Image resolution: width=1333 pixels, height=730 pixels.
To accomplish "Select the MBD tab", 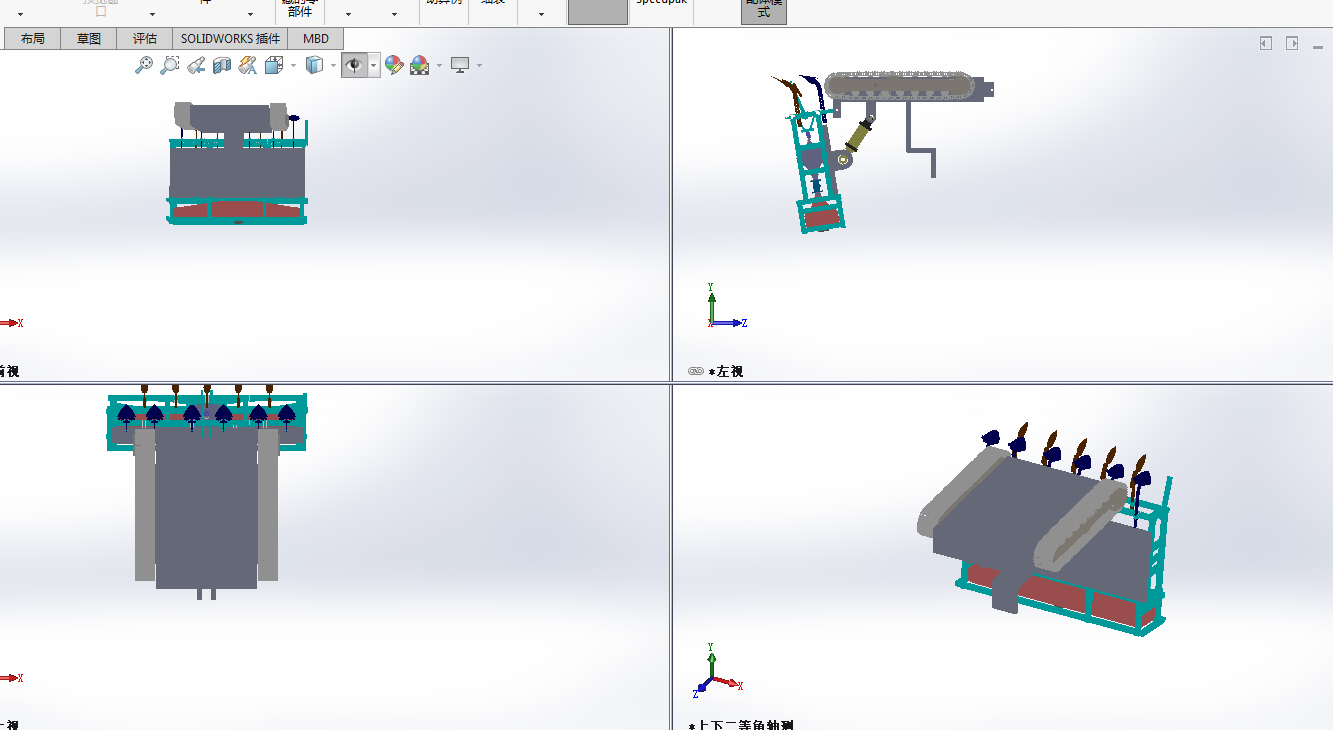I will [316, 39].
